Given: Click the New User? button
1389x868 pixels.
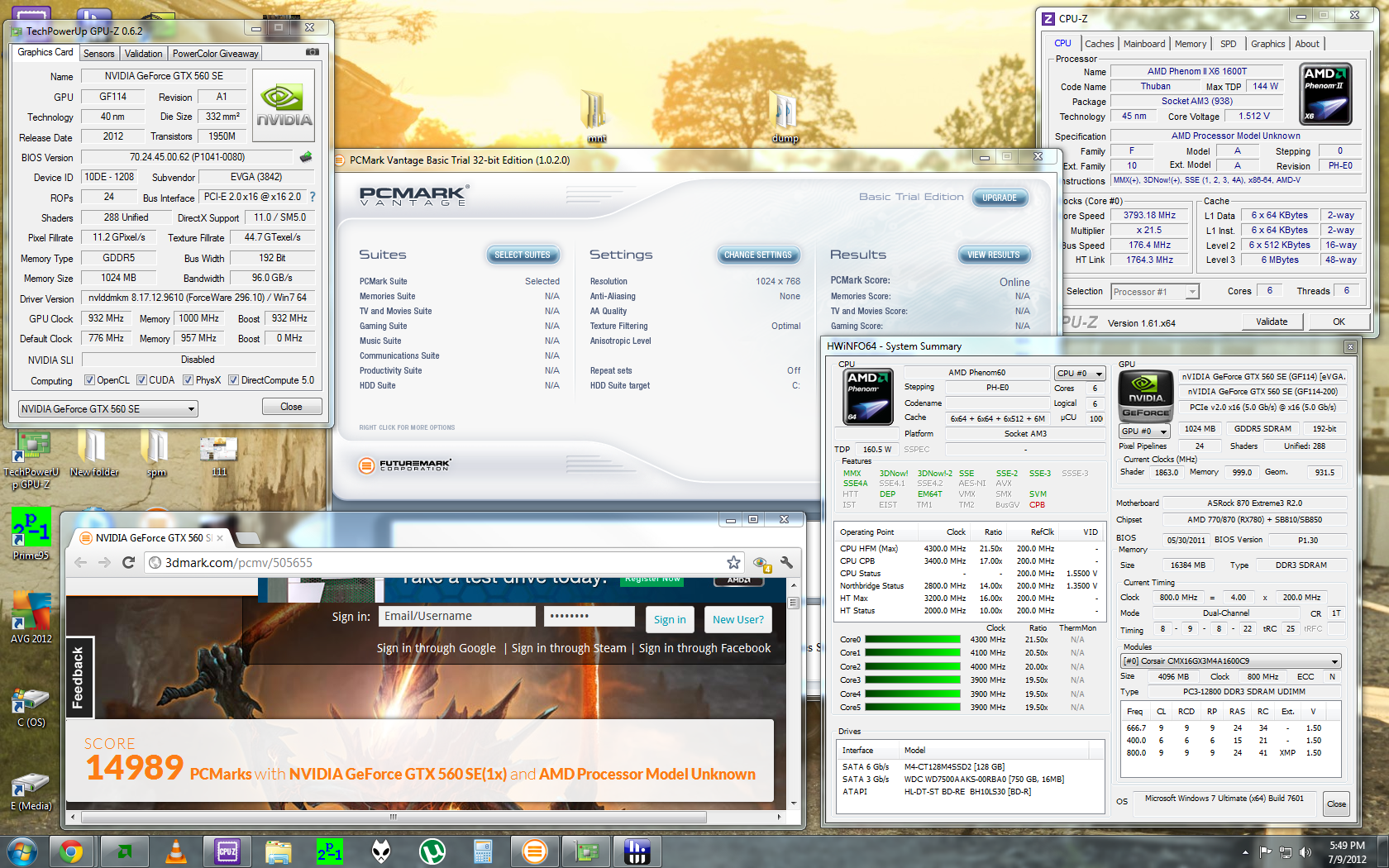Looking at the screenshot, I should point(738,619).
